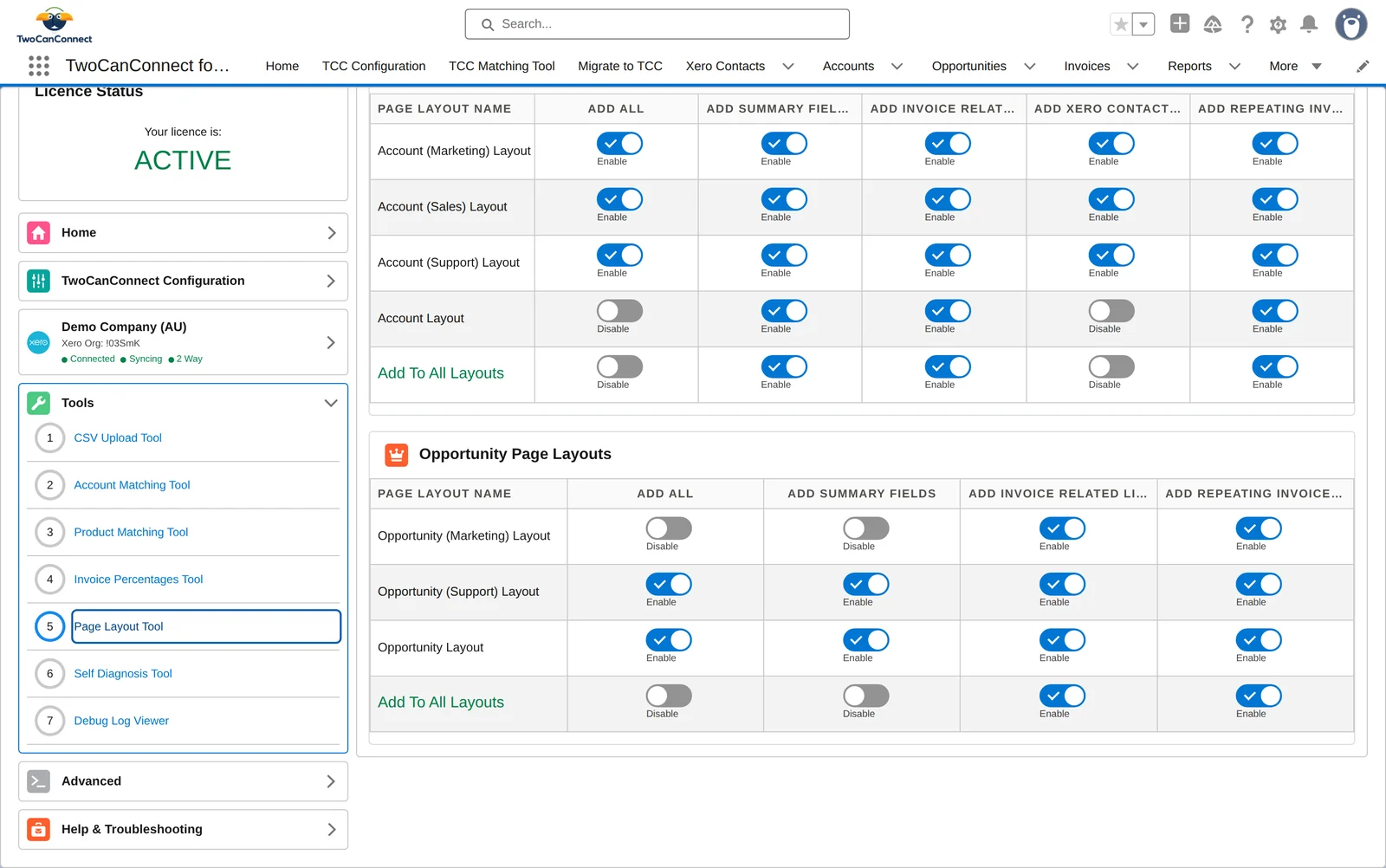Screen dimensions: 1386x868
Task: Open the Invoices nav dropdown arrow
Action: pyautogui.click(x=1133, y=66)
